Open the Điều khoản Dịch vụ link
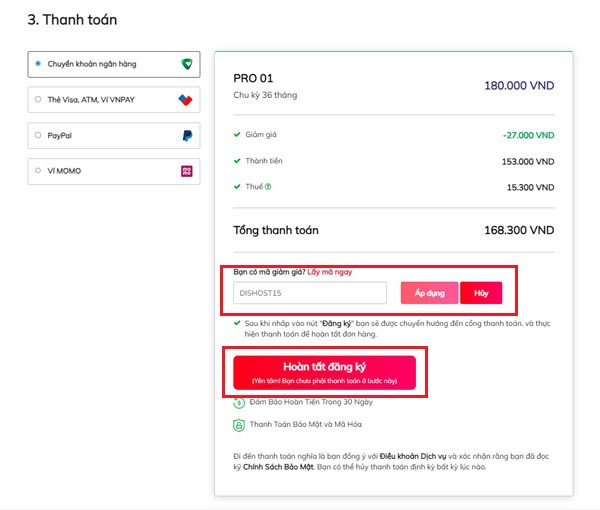 (x=413, y=456)
